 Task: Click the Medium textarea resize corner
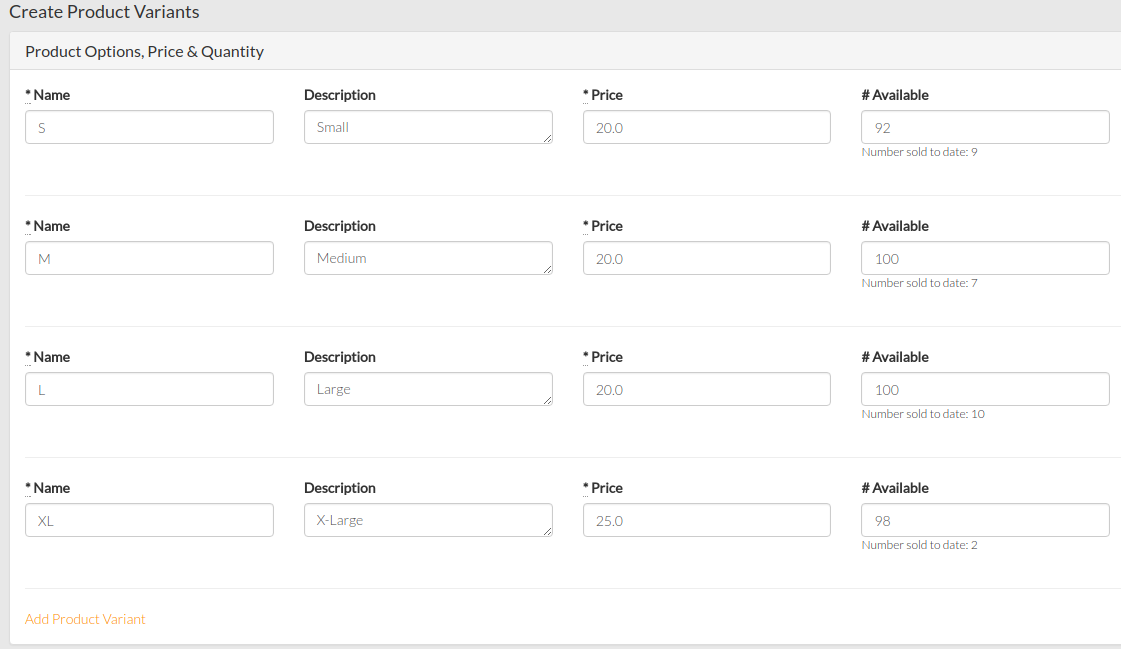[x=548, y=269]
